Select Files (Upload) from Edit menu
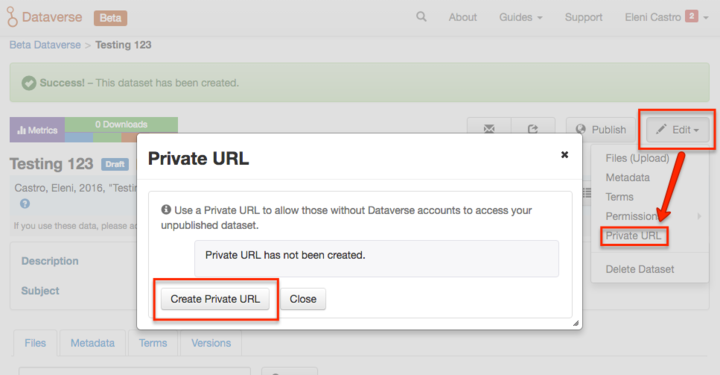This screenshot has width=720, height=375. pos(637,158)
